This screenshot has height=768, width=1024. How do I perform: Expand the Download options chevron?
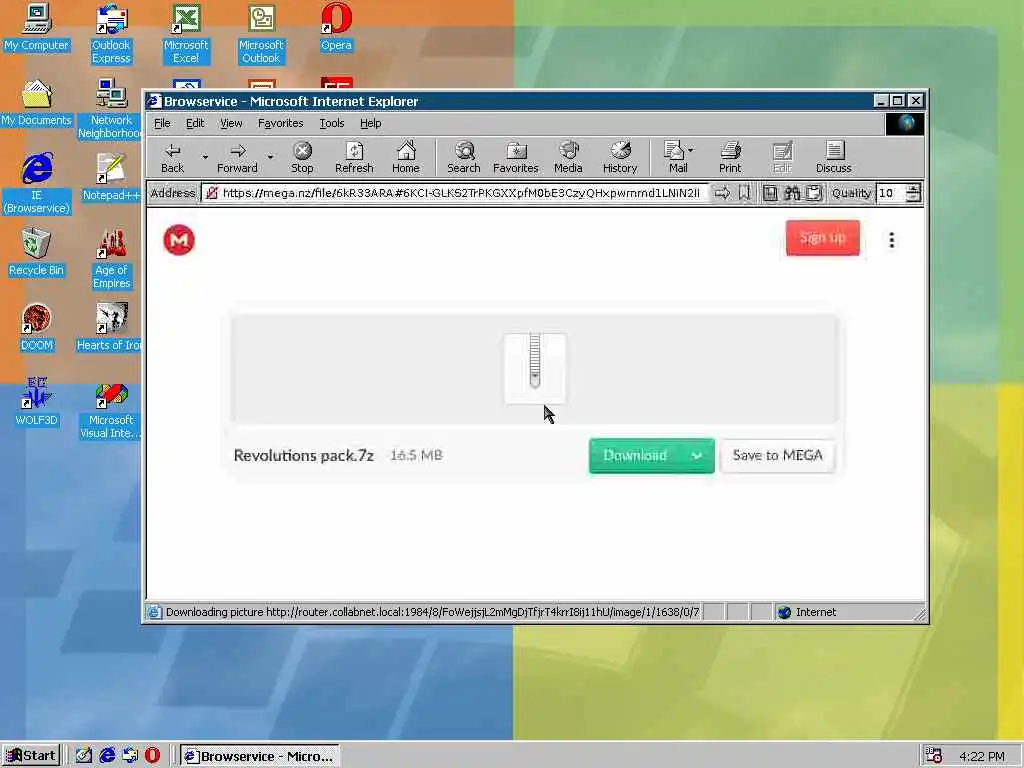click(x=697, y=456)
